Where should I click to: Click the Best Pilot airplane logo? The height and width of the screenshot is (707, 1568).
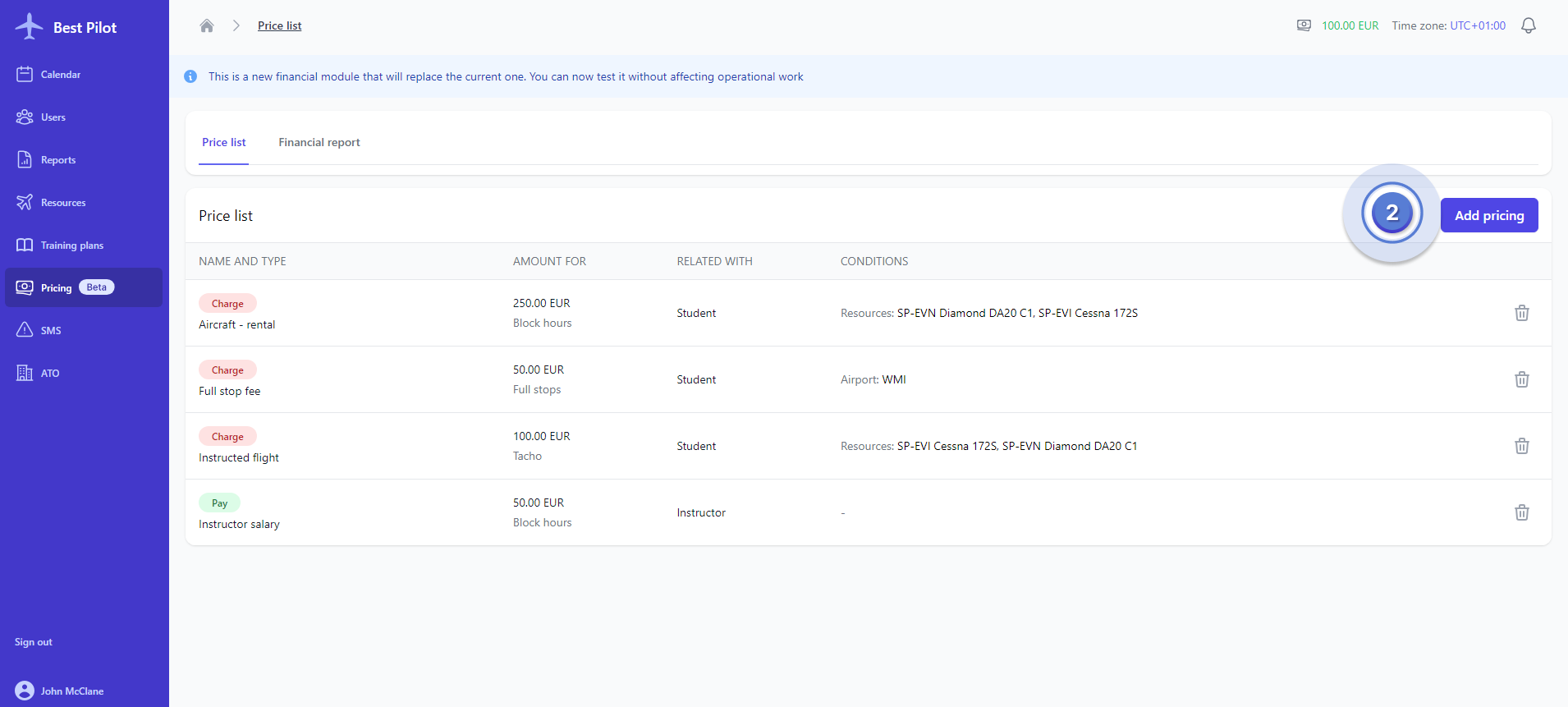tap(30, 26)
